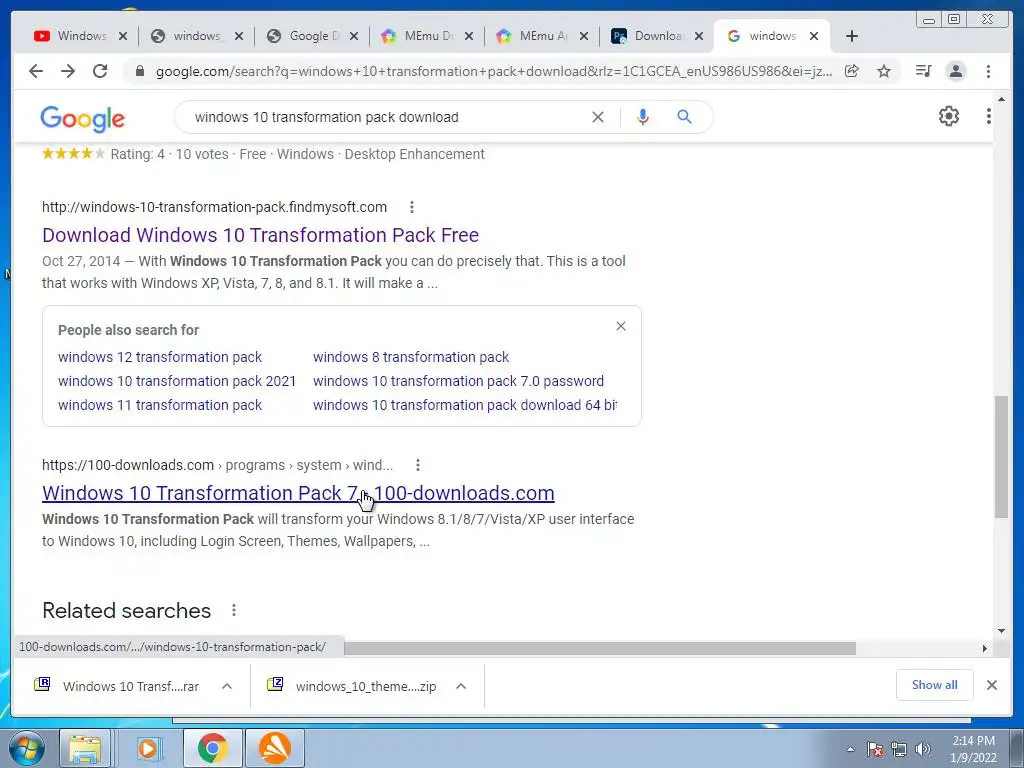Reload the current page

click(100, 71)
